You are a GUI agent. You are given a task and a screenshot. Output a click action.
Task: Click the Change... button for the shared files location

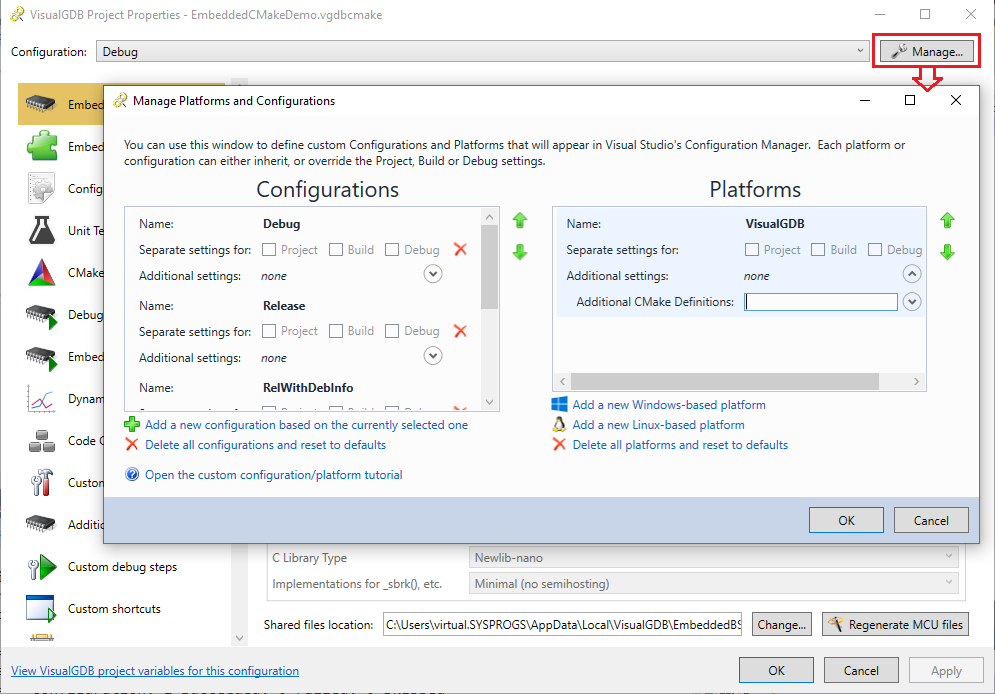[x=782, y=624]
